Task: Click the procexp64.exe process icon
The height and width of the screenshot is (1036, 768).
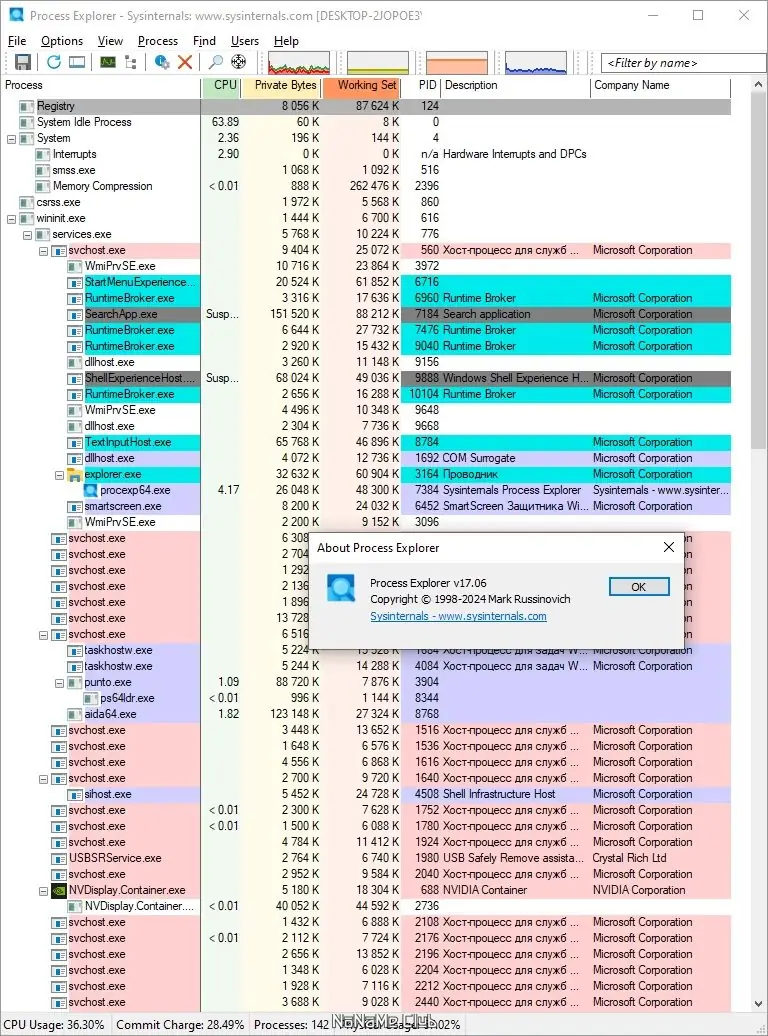Action: point(91,490)
